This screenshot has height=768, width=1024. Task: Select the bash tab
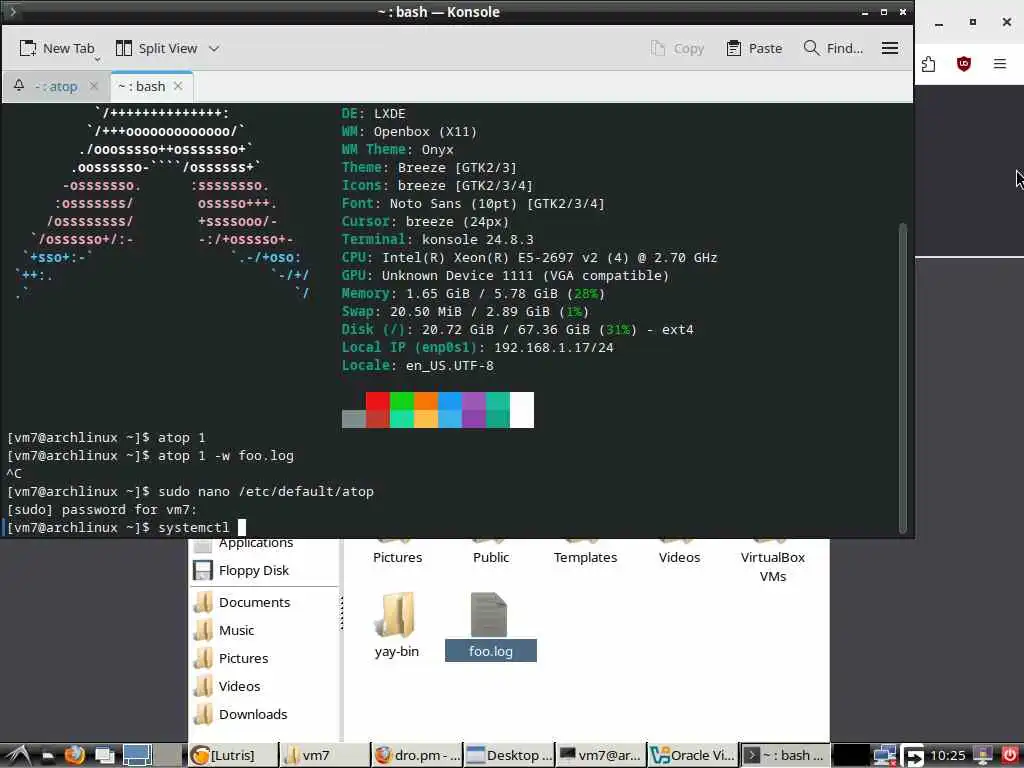pos(142,86)
